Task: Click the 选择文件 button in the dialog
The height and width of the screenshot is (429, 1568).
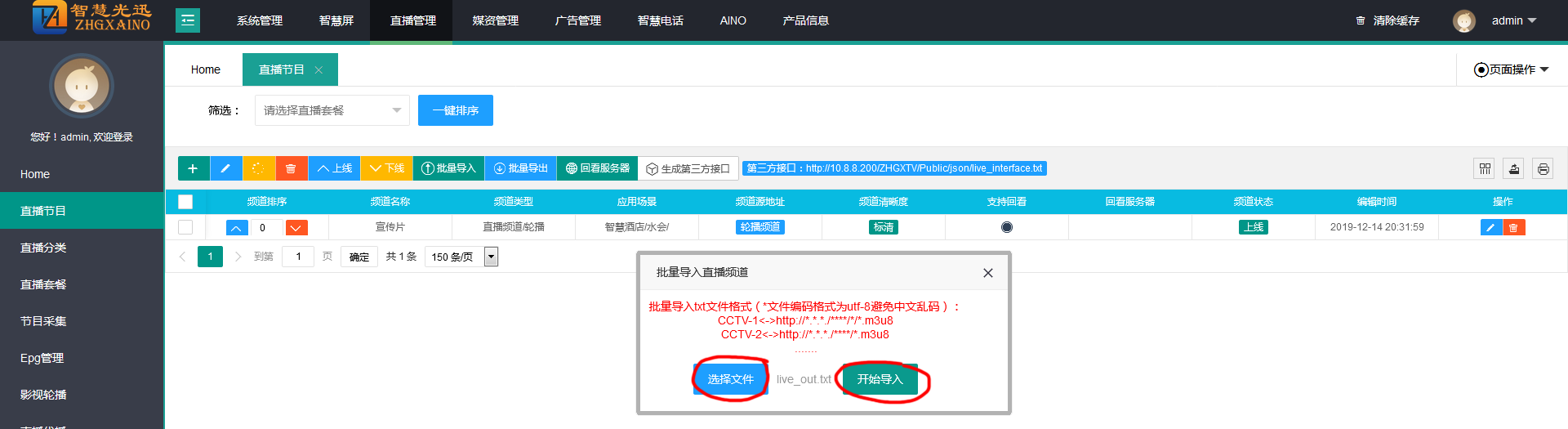Action: (x=730, y=379)
